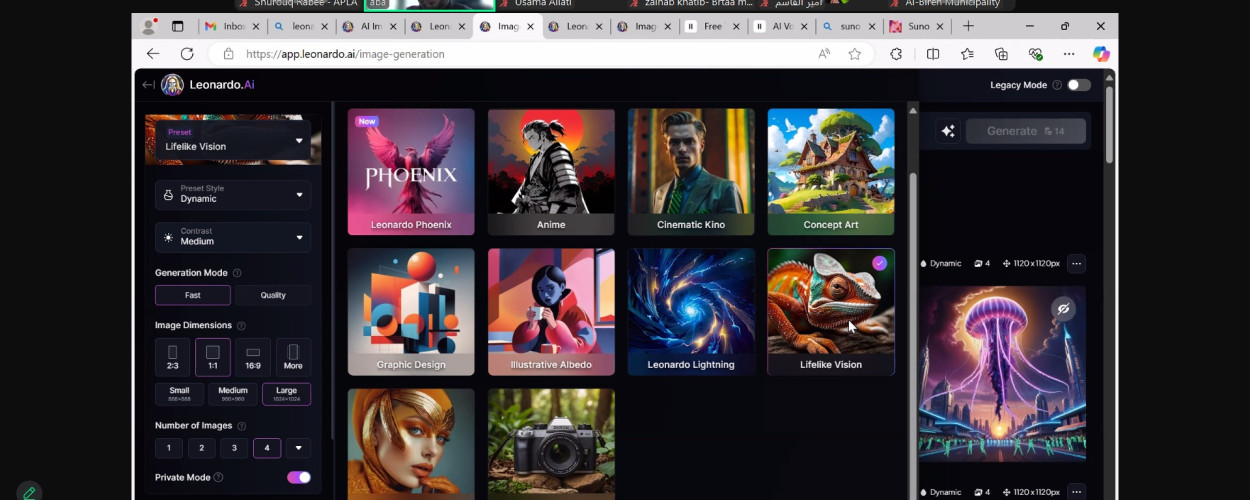Select the Leonardo Phoenix preset thumbnail
The height and width of the screenshot is (500, 1250).
[x=411, y=171]
